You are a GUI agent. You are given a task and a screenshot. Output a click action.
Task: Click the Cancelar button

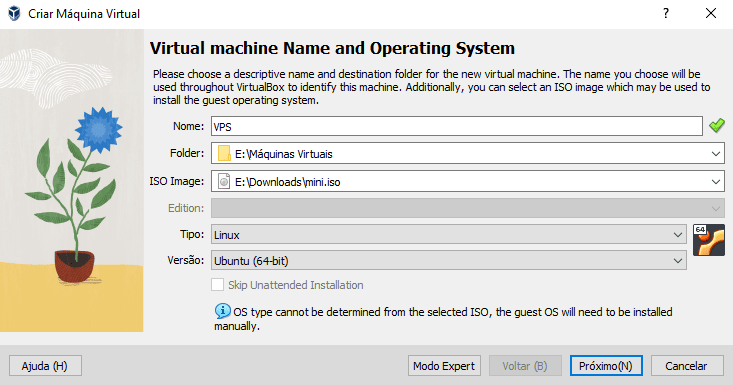pyautogui.click(x=687, y=365)
